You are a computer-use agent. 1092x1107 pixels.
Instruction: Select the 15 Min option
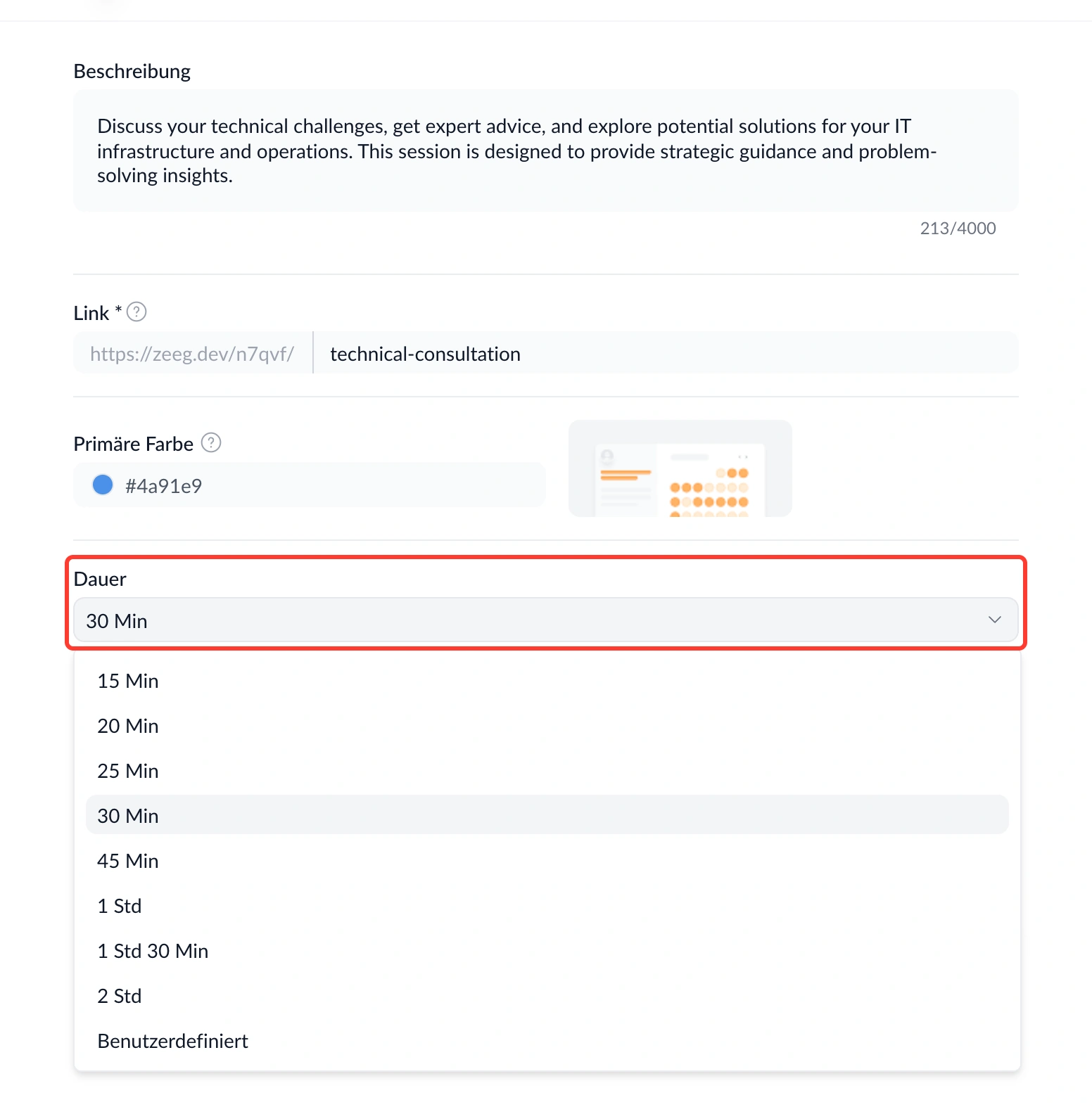pos(547,681)
